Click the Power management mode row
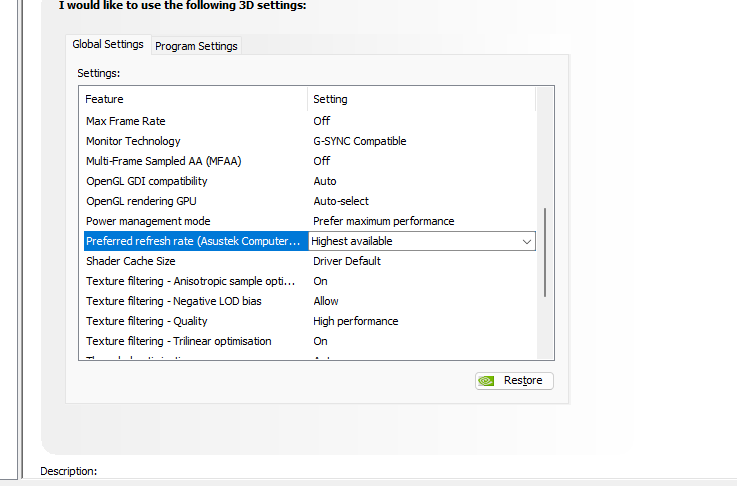The width and height of the screenshot is (737, 486). [x=148, y=221]
